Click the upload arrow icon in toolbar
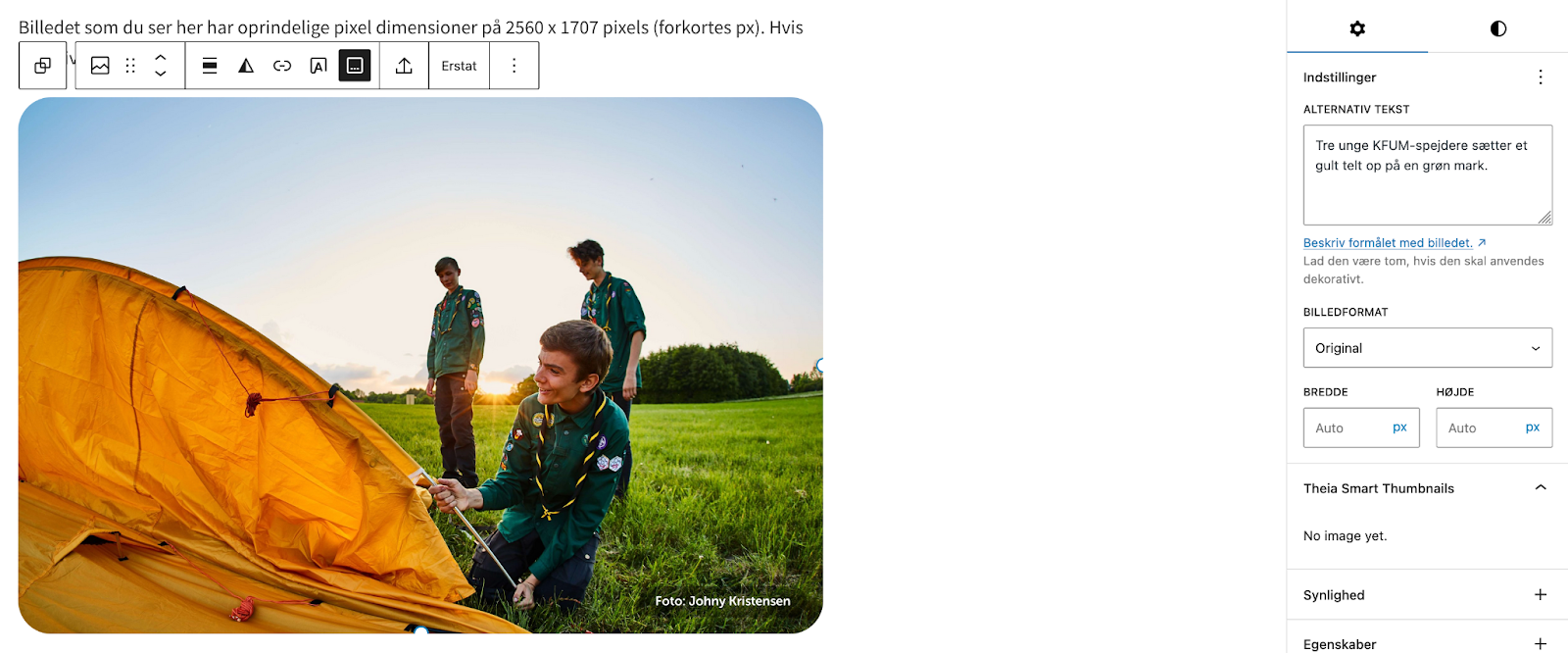The image size is (1568, 653). pyautogui.click(x=404, y=66)
